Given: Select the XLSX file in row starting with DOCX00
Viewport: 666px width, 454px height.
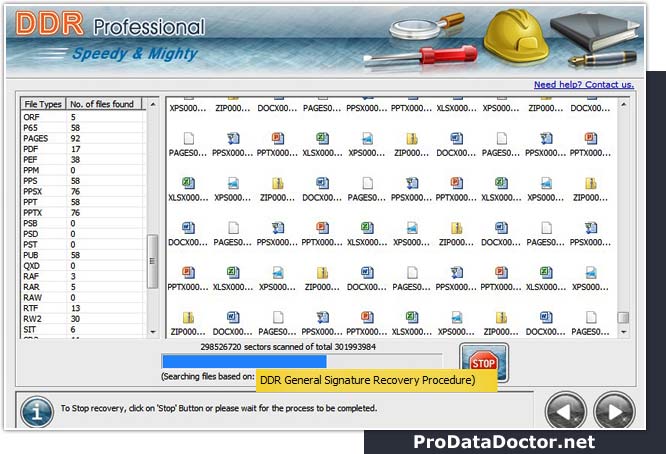Looking at the screenshot, I should click(367, 234).
